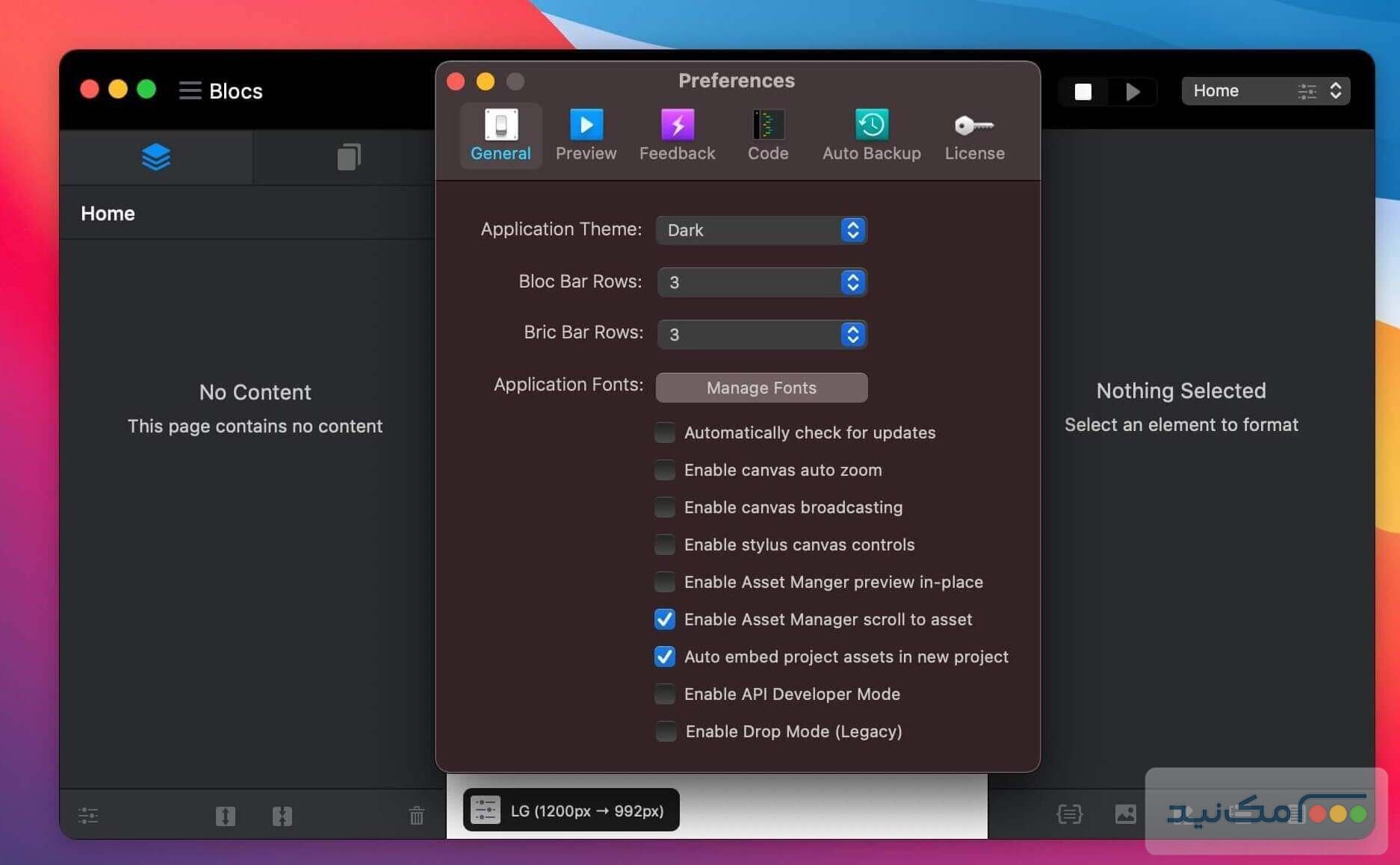
Task: Open the image asset manager icon
Action: 1125,813
